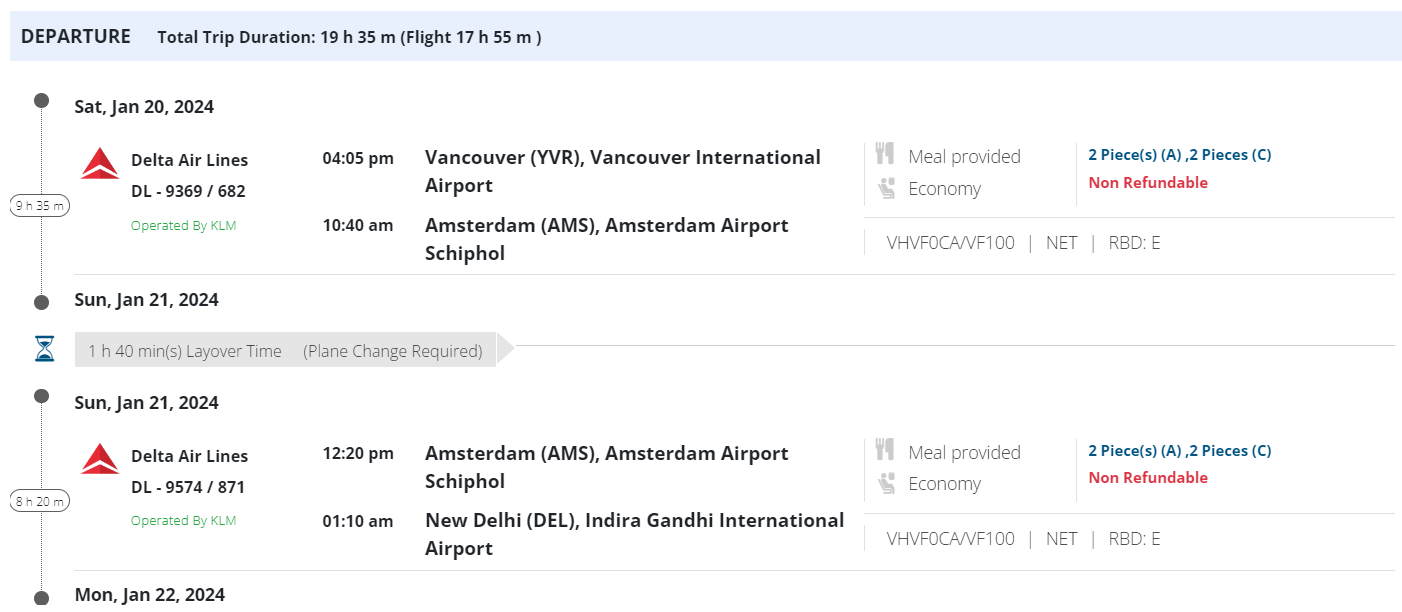The image size is (1402, 612).
Task: Click first flight Non Refundable label
Action: pyautogui.click(x=1147, y=182)
